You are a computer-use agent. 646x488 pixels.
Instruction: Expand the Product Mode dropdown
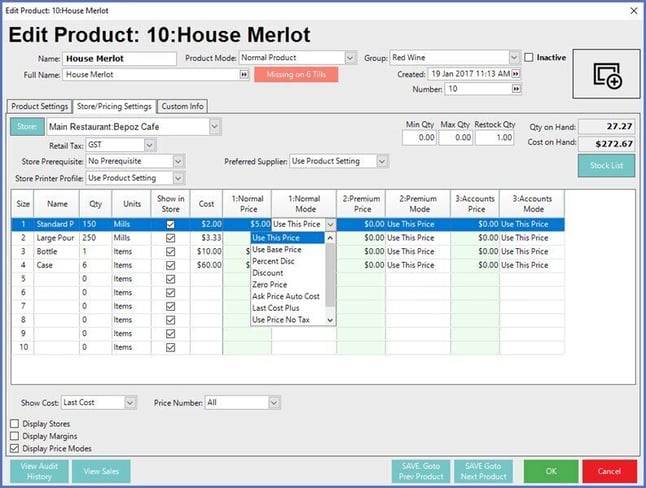click(350, 58)
